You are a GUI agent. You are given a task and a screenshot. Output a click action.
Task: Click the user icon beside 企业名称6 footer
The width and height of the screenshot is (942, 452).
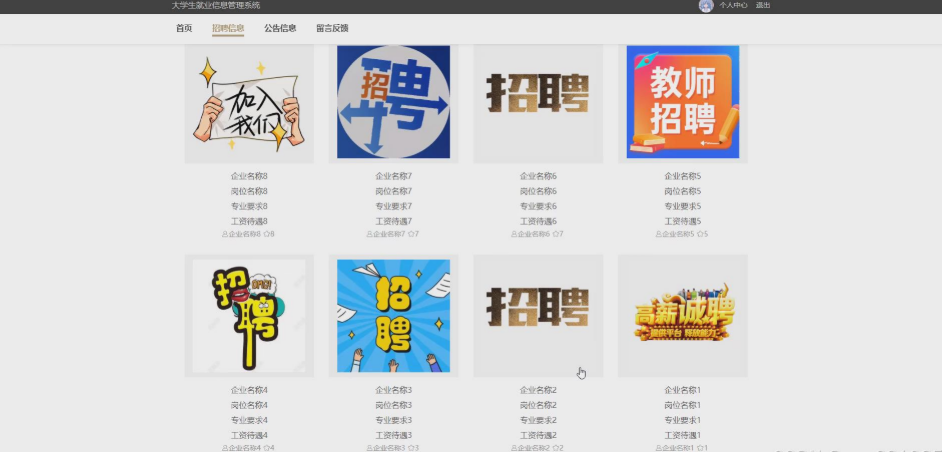point(514,234)
